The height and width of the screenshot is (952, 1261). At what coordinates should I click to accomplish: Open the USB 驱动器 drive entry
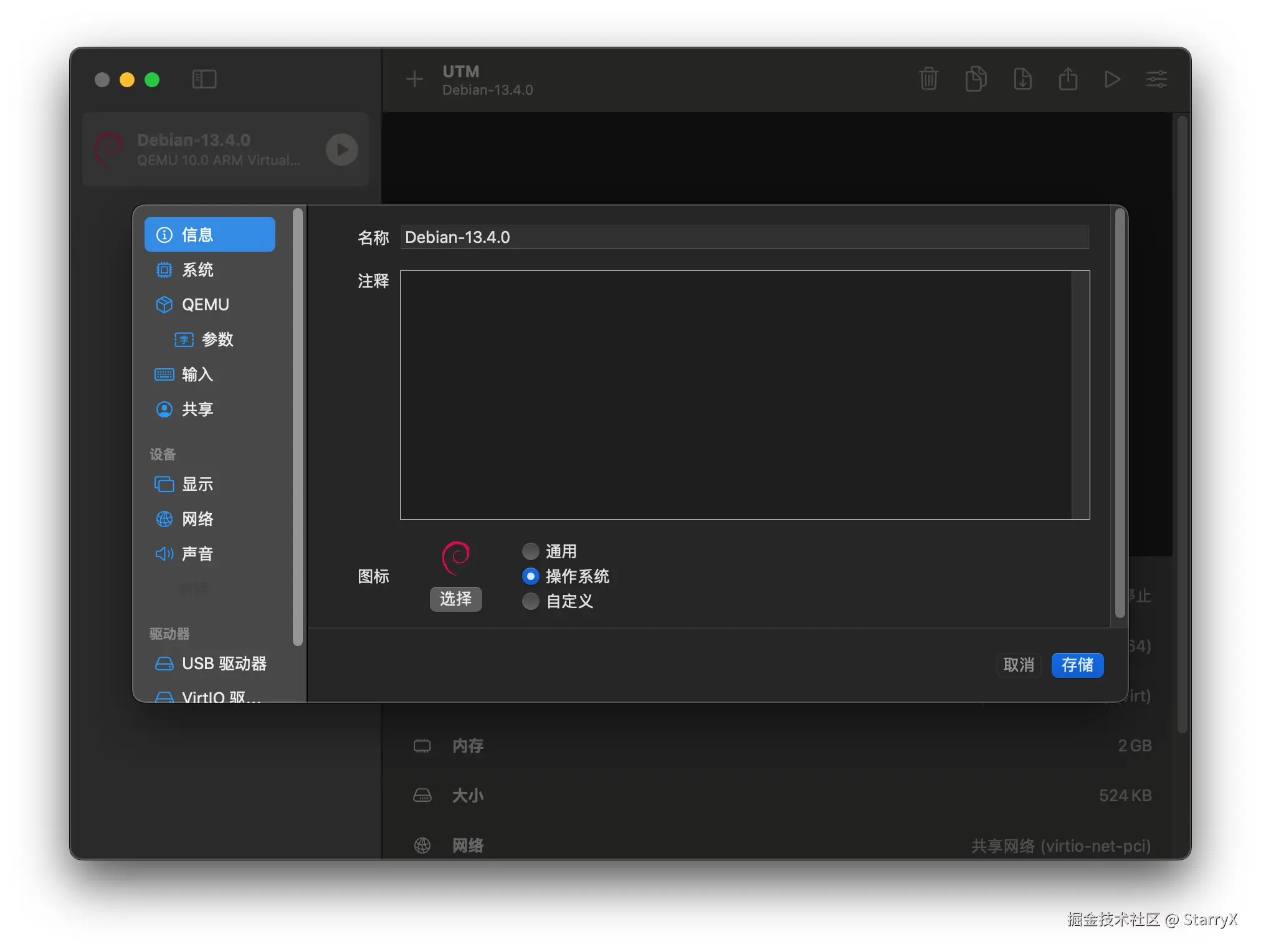224,664
